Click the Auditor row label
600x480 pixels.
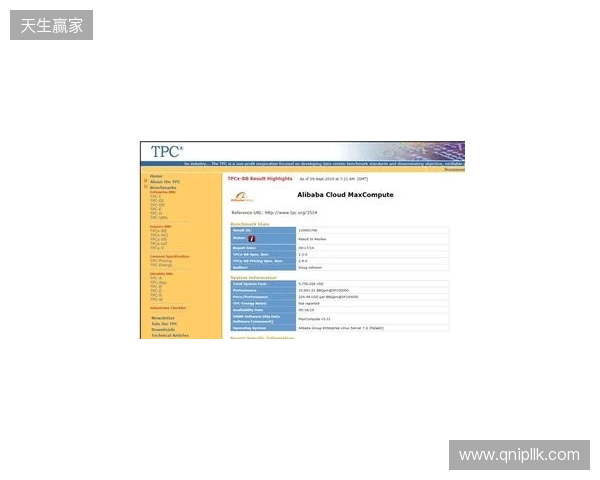[240, 268]
